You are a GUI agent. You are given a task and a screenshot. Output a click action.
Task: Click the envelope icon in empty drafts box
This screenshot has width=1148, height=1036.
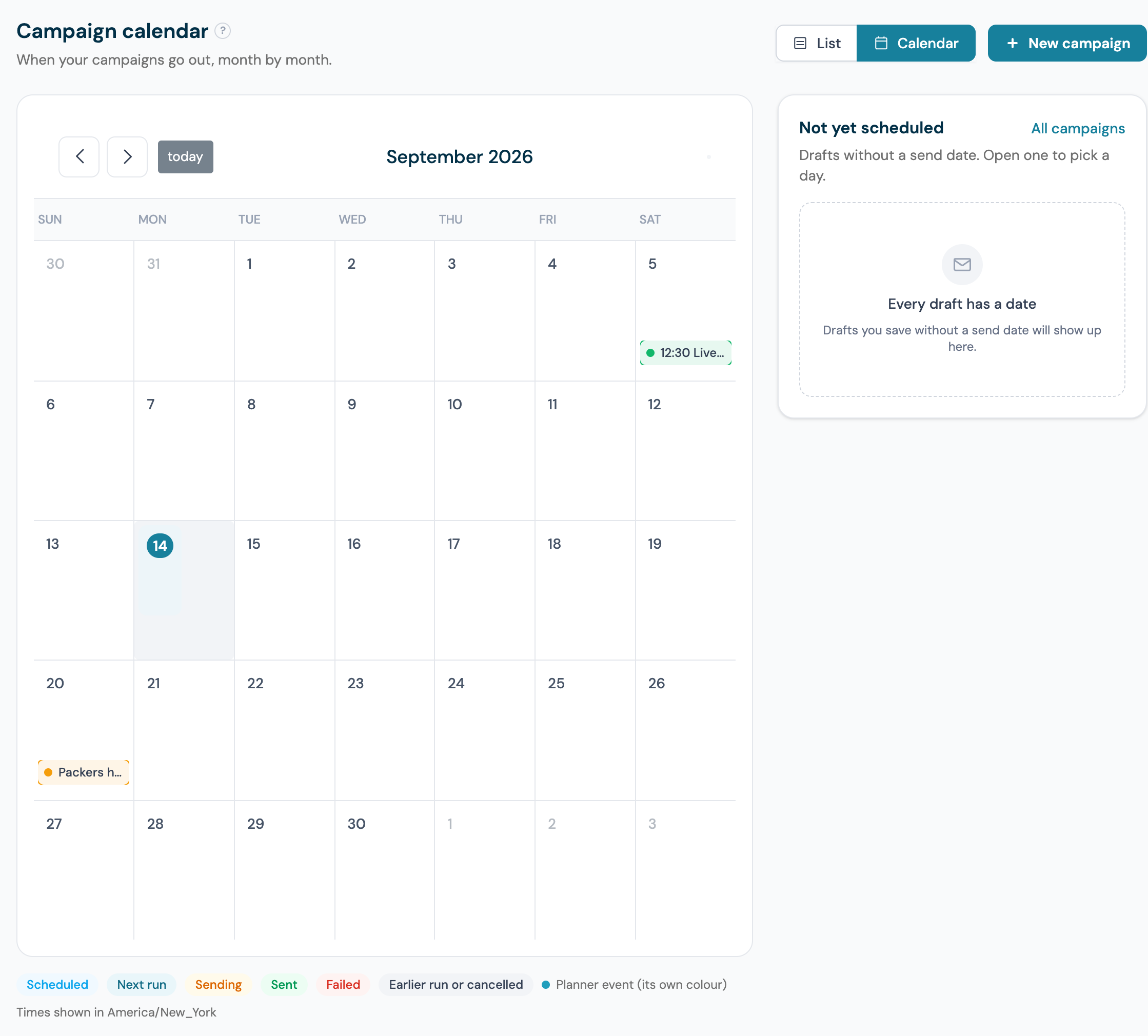pyautogui.click(x=962, y=264)
